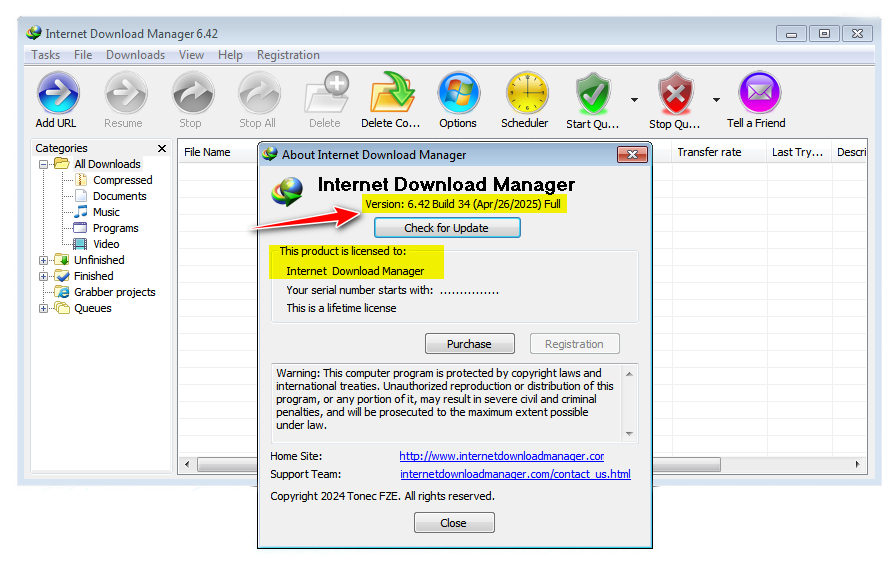This screenshot has width=894, height=563.
Task: Click the IDM icon in main title bar
Action: coord(34,33)
